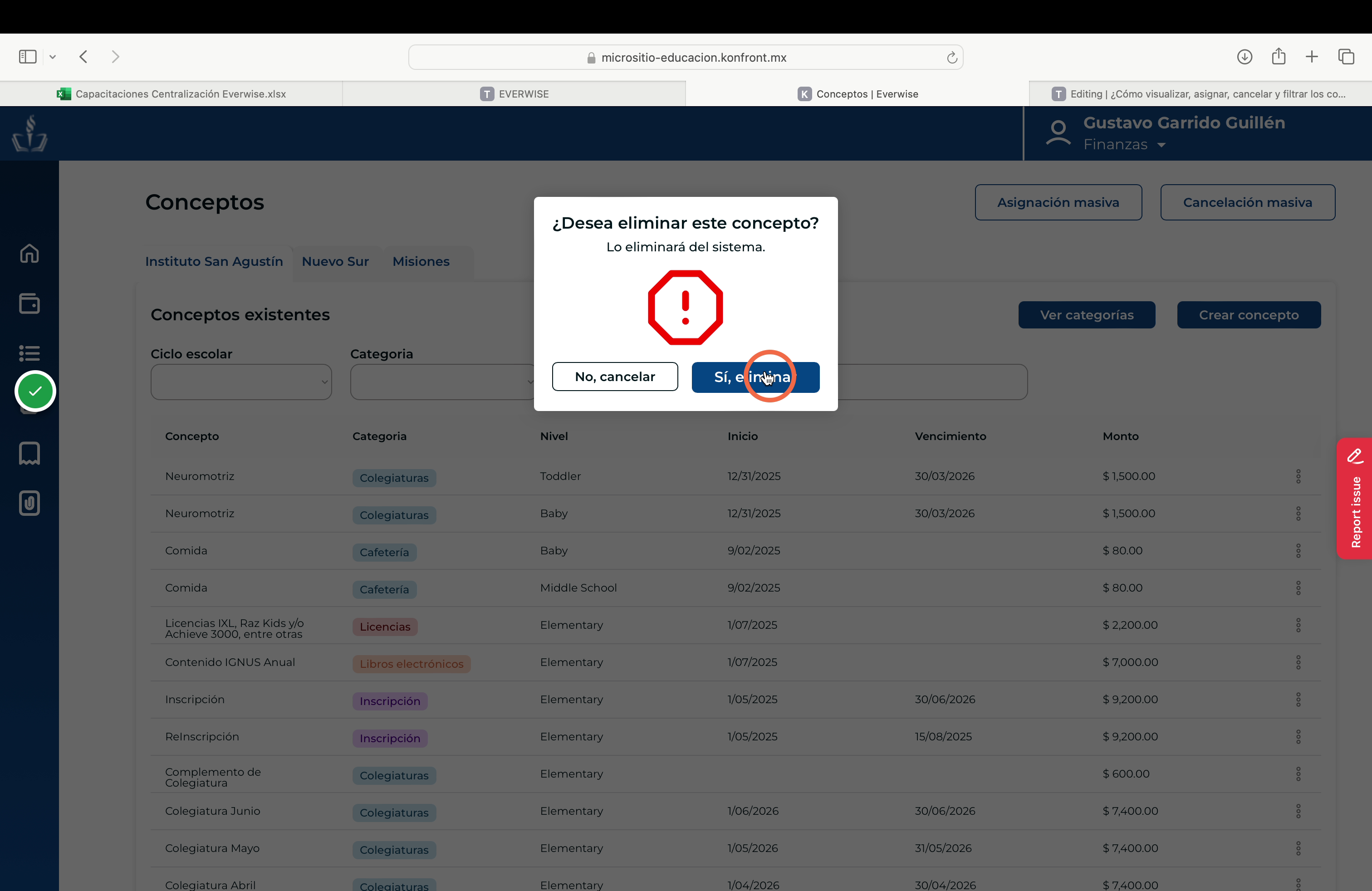
Task: Click the $ 2,200.00 amount cell
Action: 1130,625
